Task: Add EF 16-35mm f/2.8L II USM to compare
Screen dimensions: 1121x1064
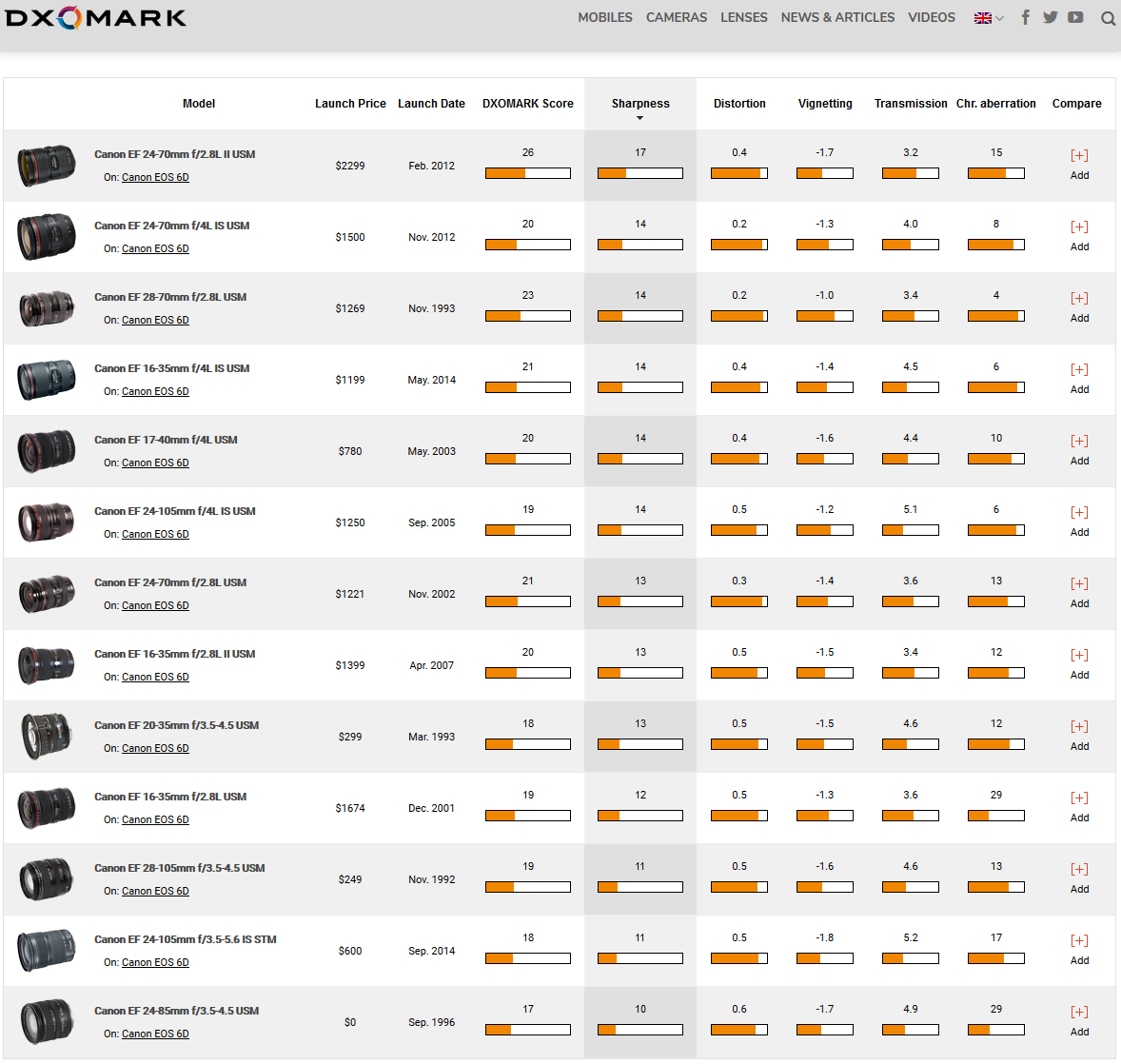Action: tap(1079, 665)
